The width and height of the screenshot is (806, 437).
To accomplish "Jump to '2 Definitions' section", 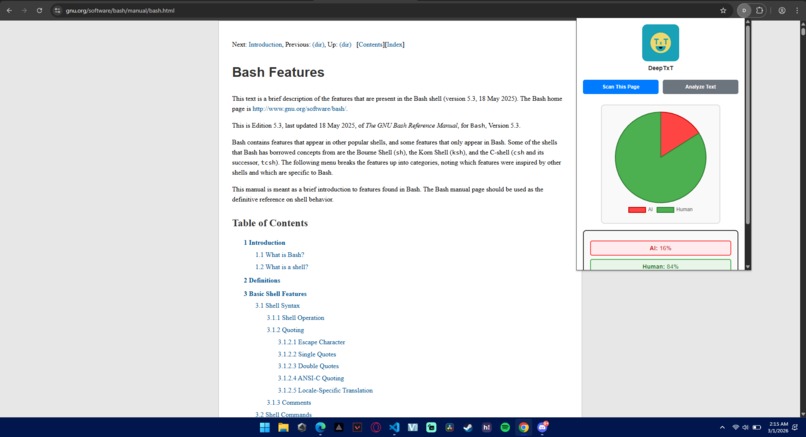I will pos(262,281).
